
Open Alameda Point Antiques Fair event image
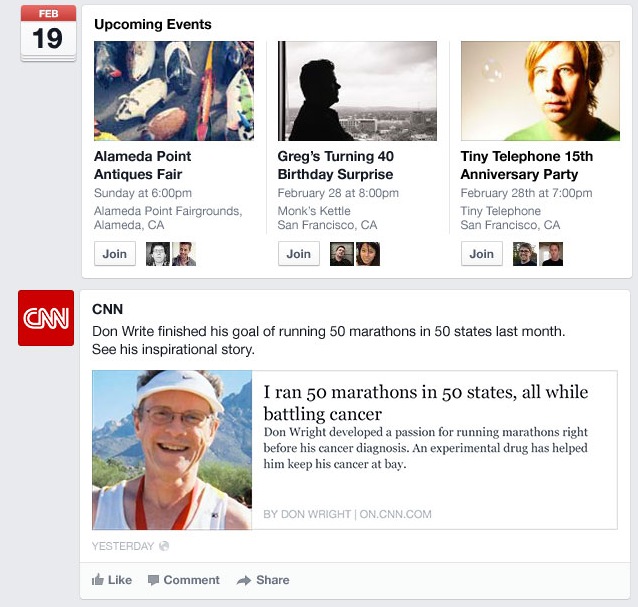tap(174, 91)
